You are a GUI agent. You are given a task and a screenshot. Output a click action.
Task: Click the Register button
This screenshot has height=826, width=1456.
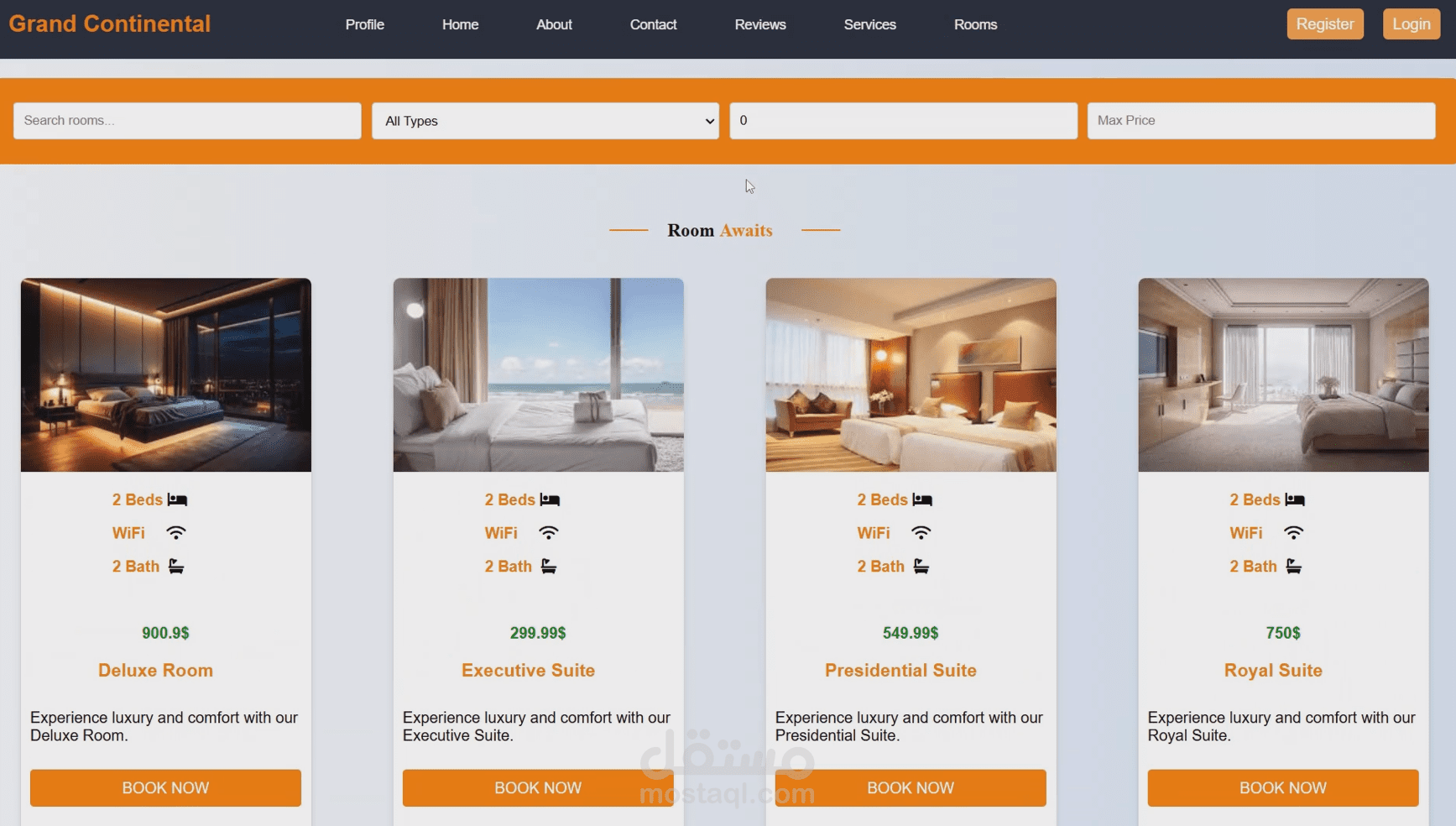[1325, 24]
